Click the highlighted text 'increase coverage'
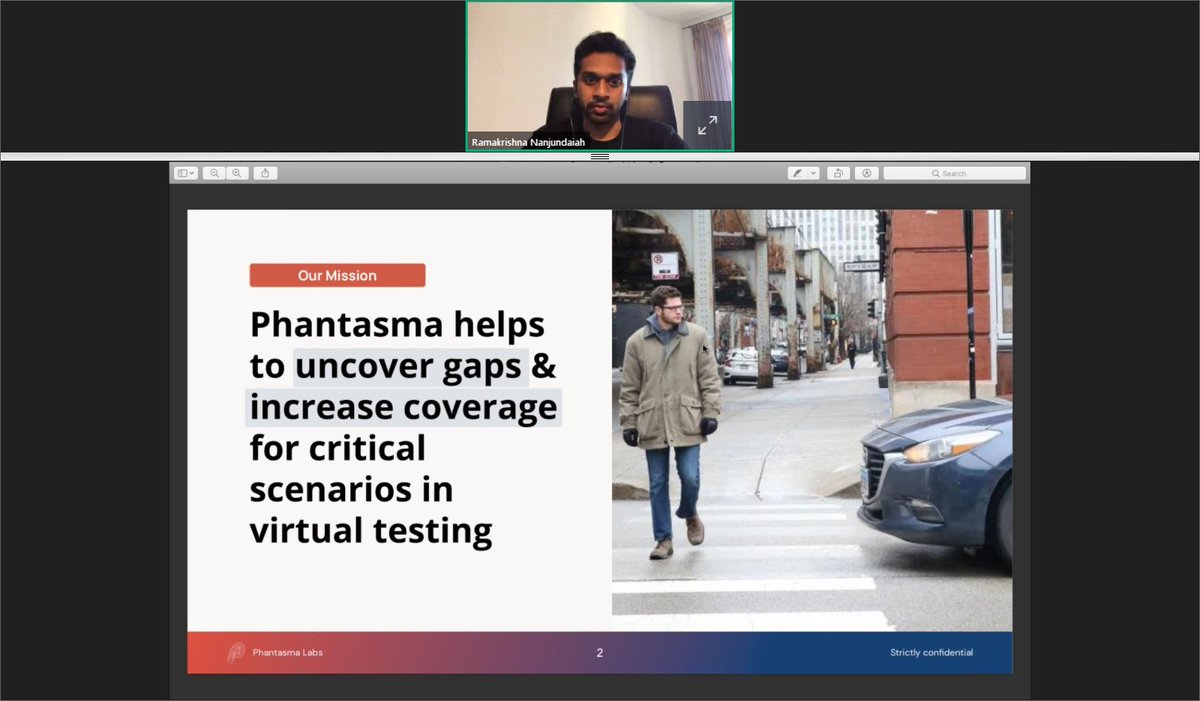The height and width of the screenshot is (701, 1200). point(403,407)
